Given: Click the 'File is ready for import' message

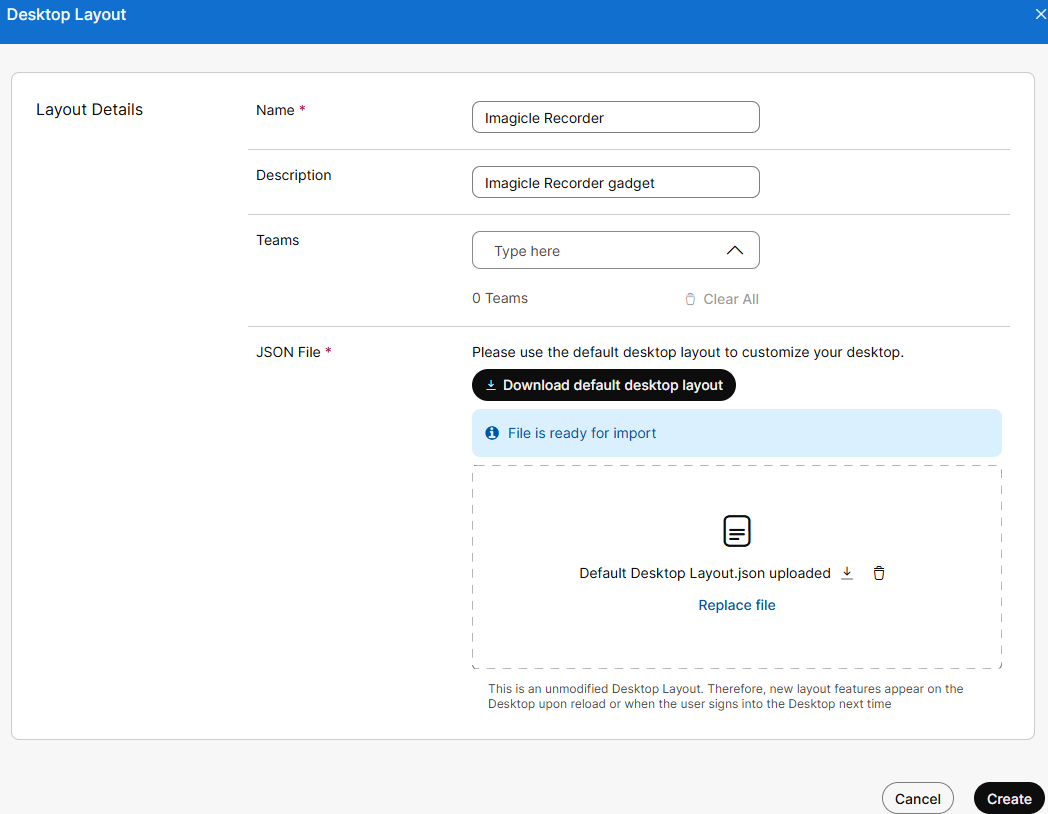Looking at the screenshot, I should point(582,433).
